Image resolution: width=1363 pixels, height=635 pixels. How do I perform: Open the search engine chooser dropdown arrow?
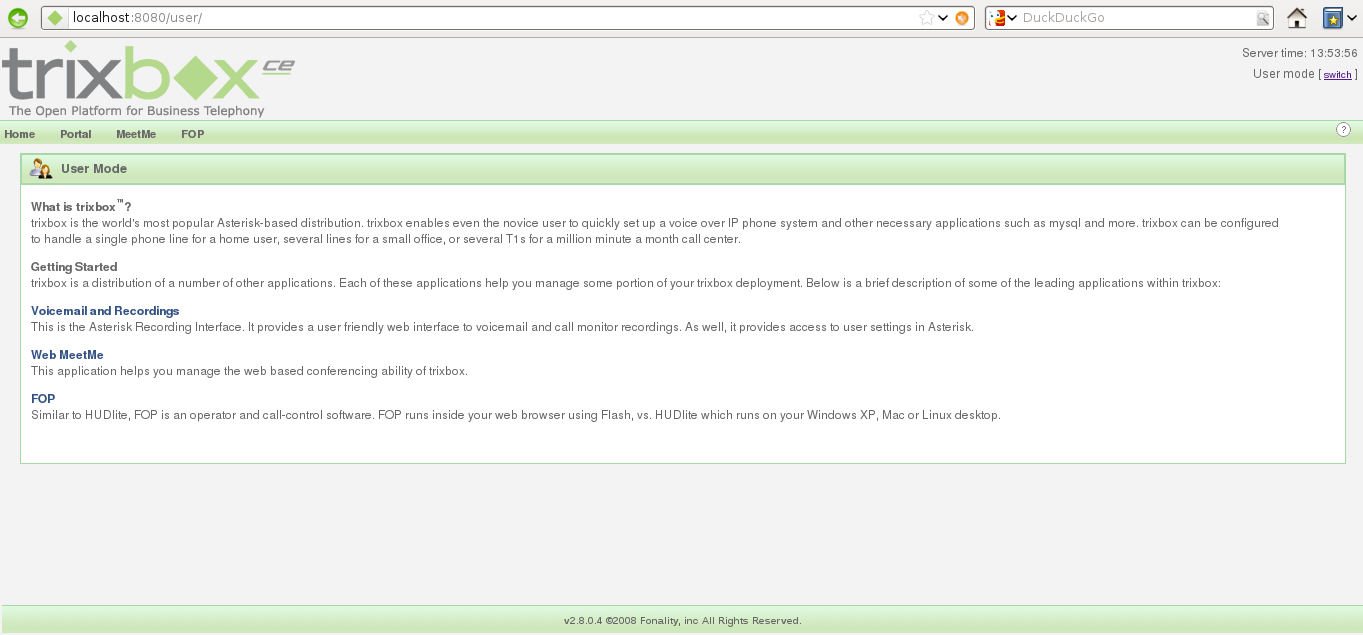click(1012, 18)
